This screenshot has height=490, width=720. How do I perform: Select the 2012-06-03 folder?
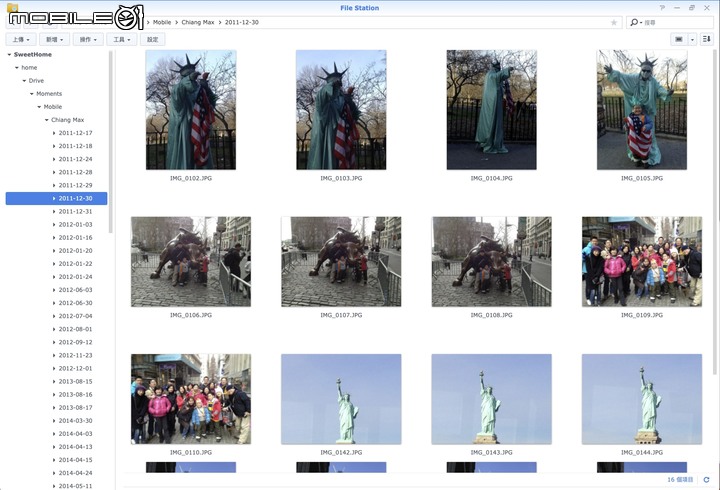click(75, 290)
